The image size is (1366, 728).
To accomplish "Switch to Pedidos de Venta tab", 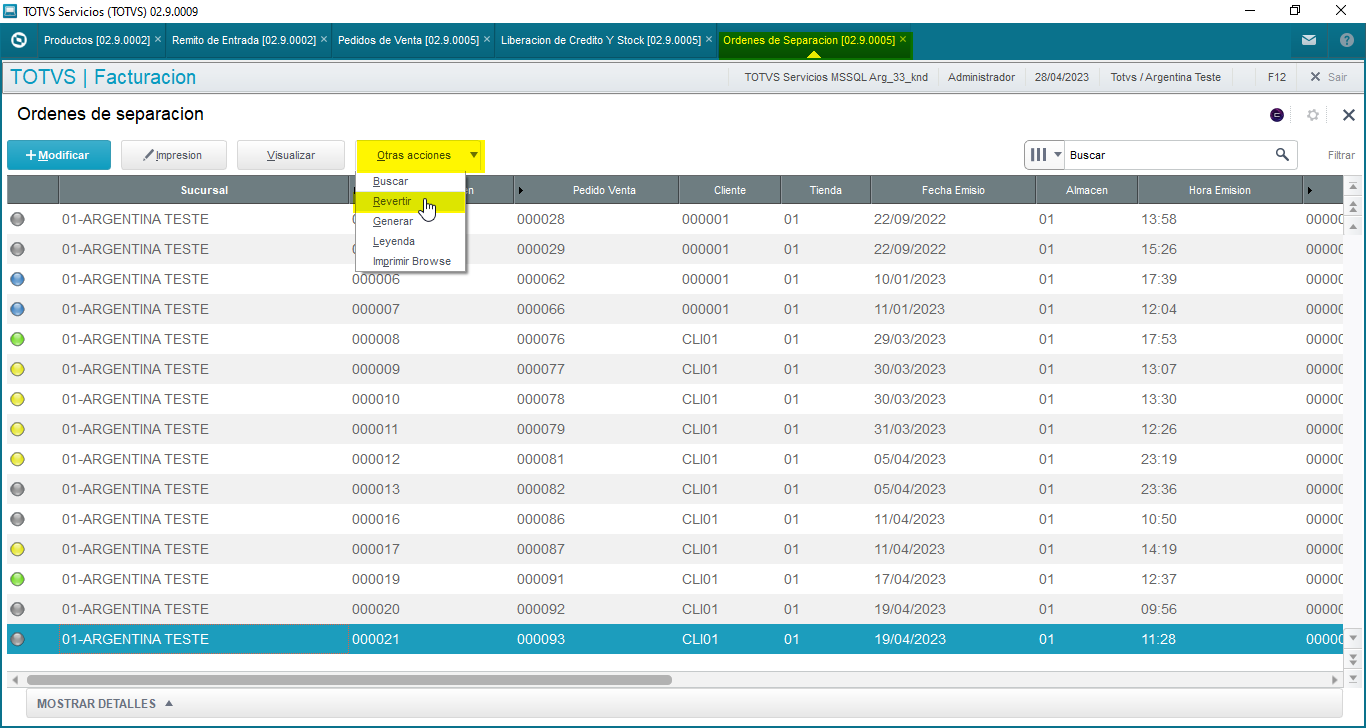I will coord(408,40).
